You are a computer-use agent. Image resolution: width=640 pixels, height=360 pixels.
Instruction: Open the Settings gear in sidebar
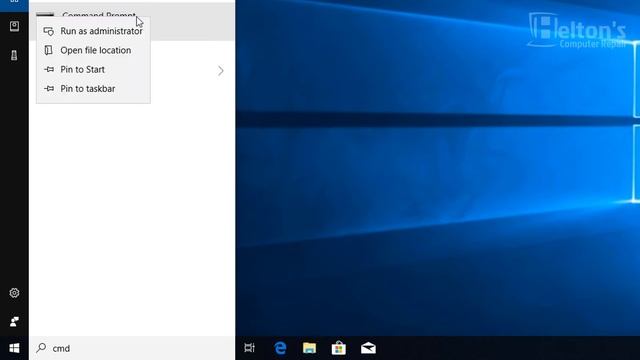14,293
